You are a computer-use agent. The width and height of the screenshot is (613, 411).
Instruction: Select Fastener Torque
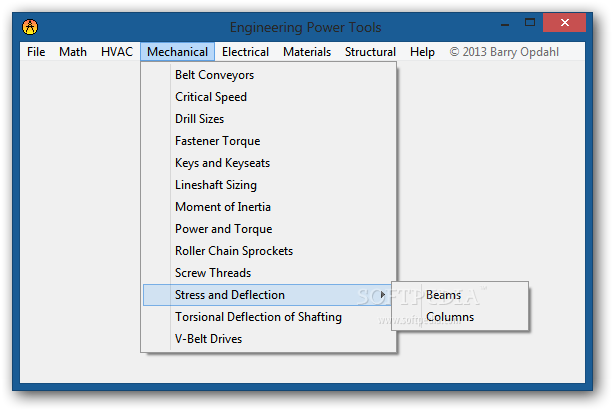pyautogui.click(x=269, y=141)
